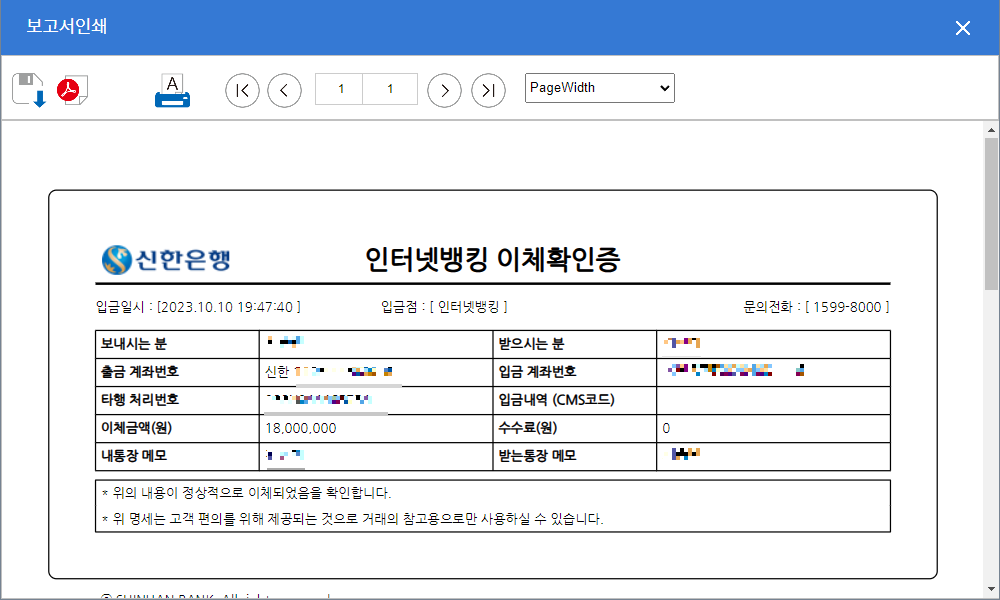Click the title 인터넷뱅킹 이체확인증
The width and height of the screenshot is (1000, 600).
[492, 259]
